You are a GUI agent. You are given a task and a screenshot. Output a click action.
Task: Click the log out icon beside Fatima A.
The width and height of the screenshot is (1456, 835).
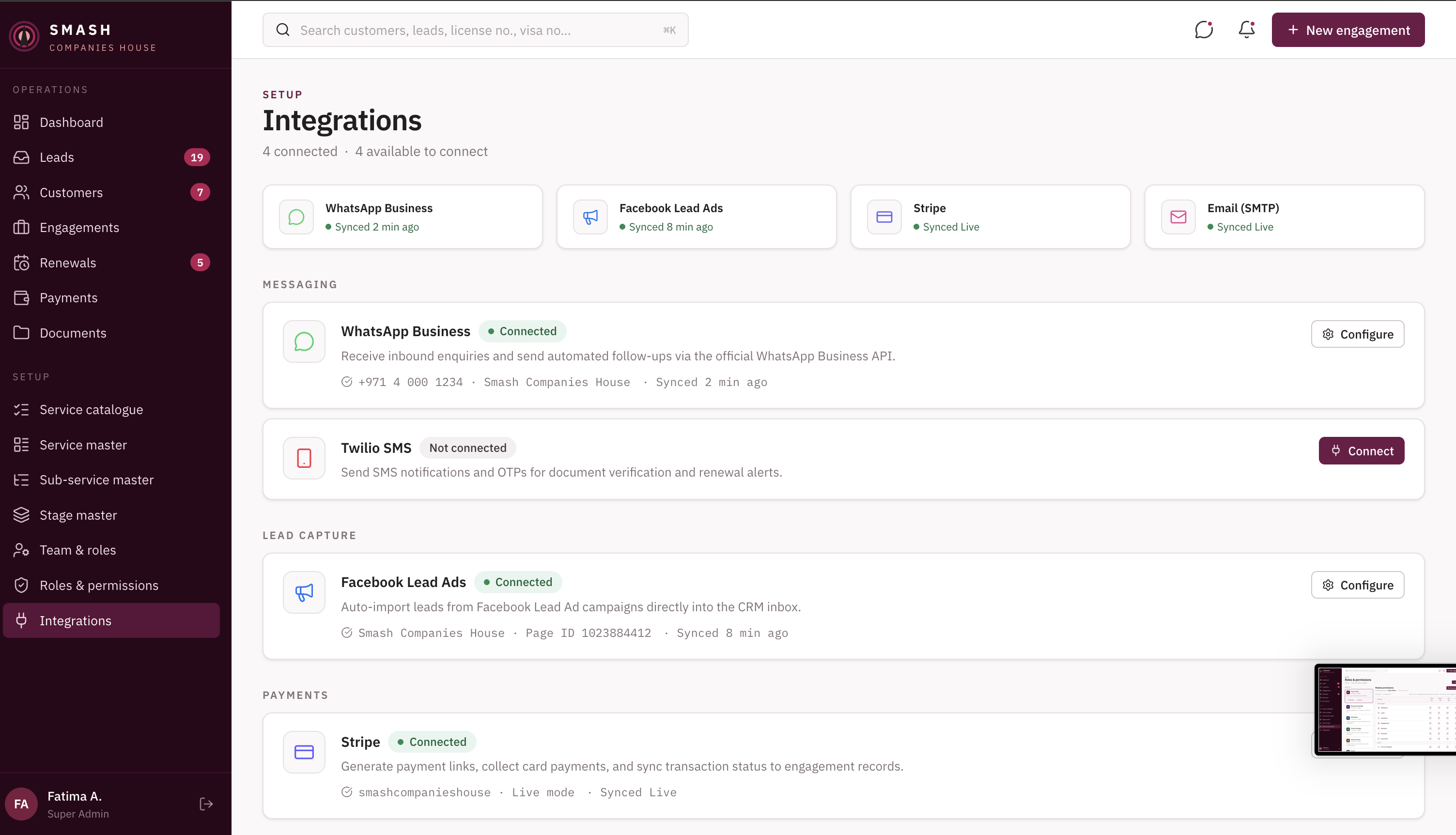click(206, 804)
